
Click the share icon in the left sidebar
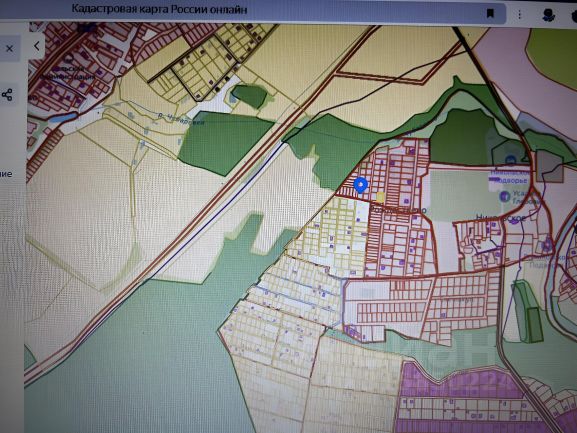click(7, 95)
